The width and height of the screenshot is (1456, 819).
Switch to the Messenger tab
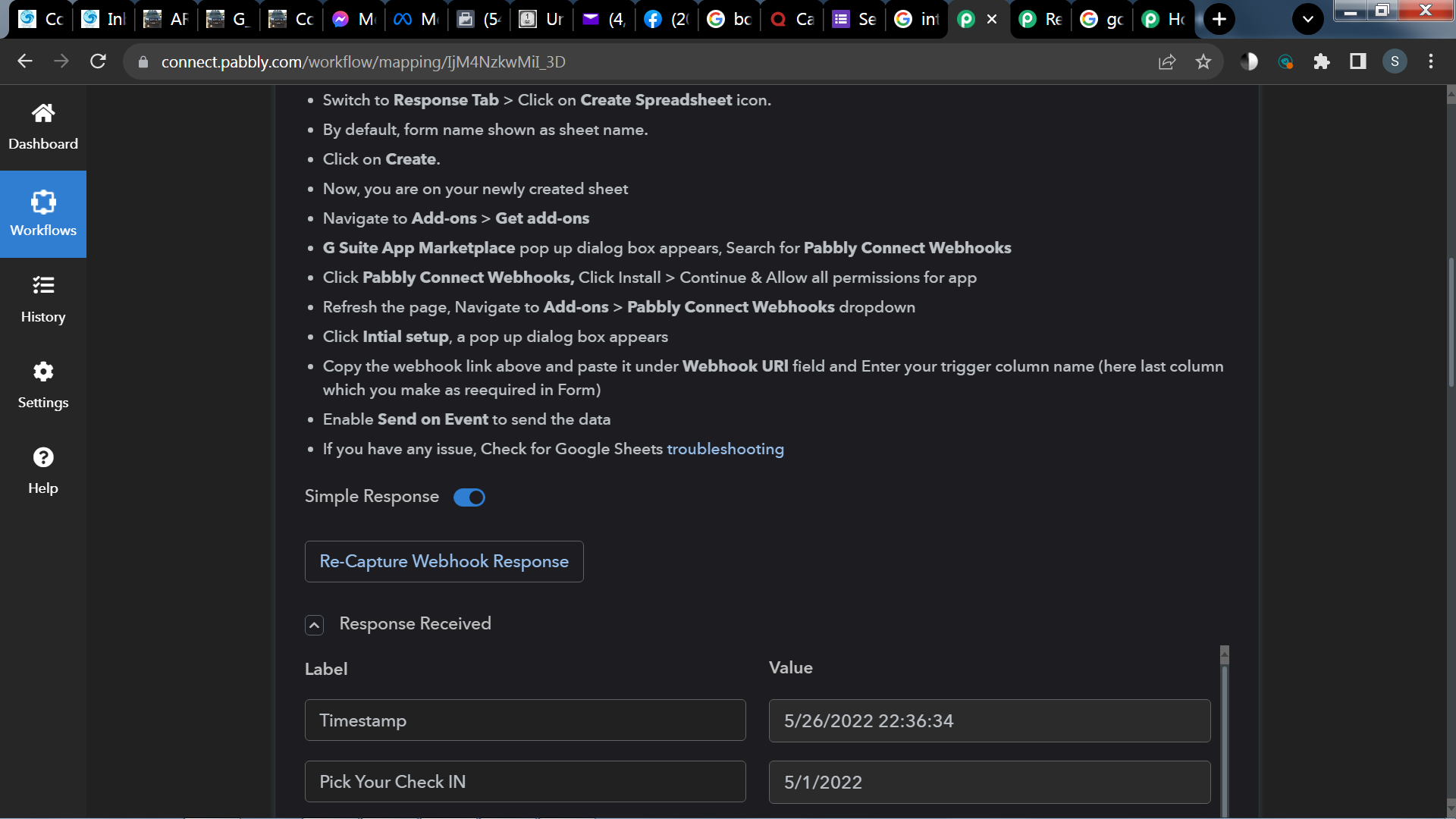click(x=355, y=19)
